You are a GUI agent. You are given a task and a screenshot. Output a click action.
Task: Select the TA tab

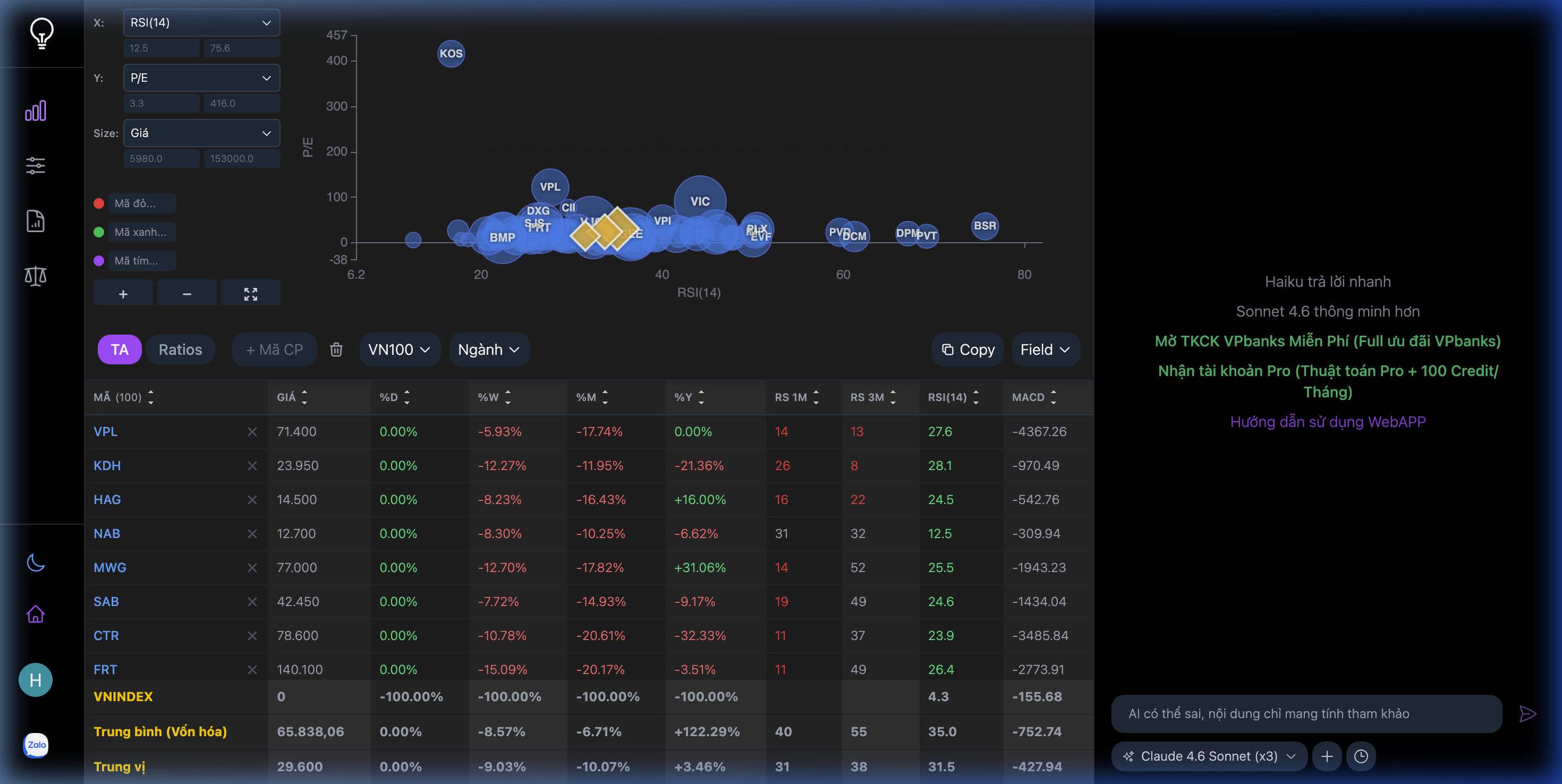click(120, 350)
